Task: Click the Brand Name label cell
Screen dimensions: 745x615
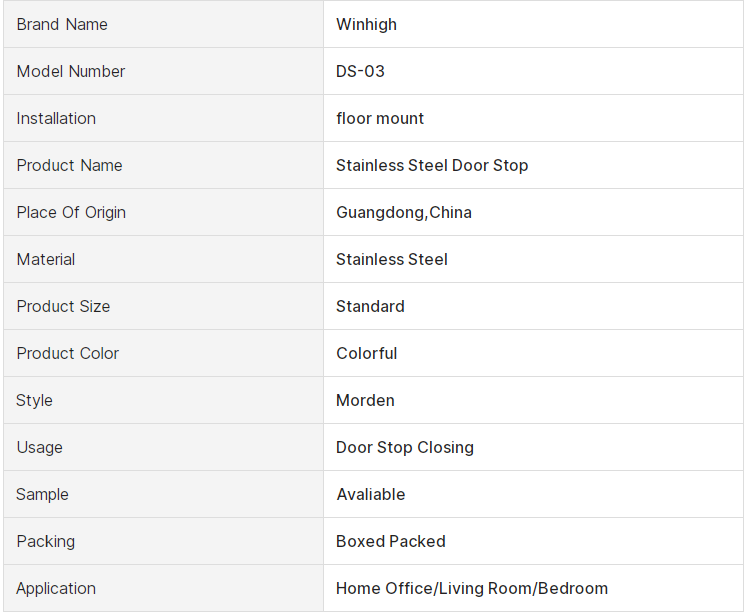Action: click(x=62, y=24)
